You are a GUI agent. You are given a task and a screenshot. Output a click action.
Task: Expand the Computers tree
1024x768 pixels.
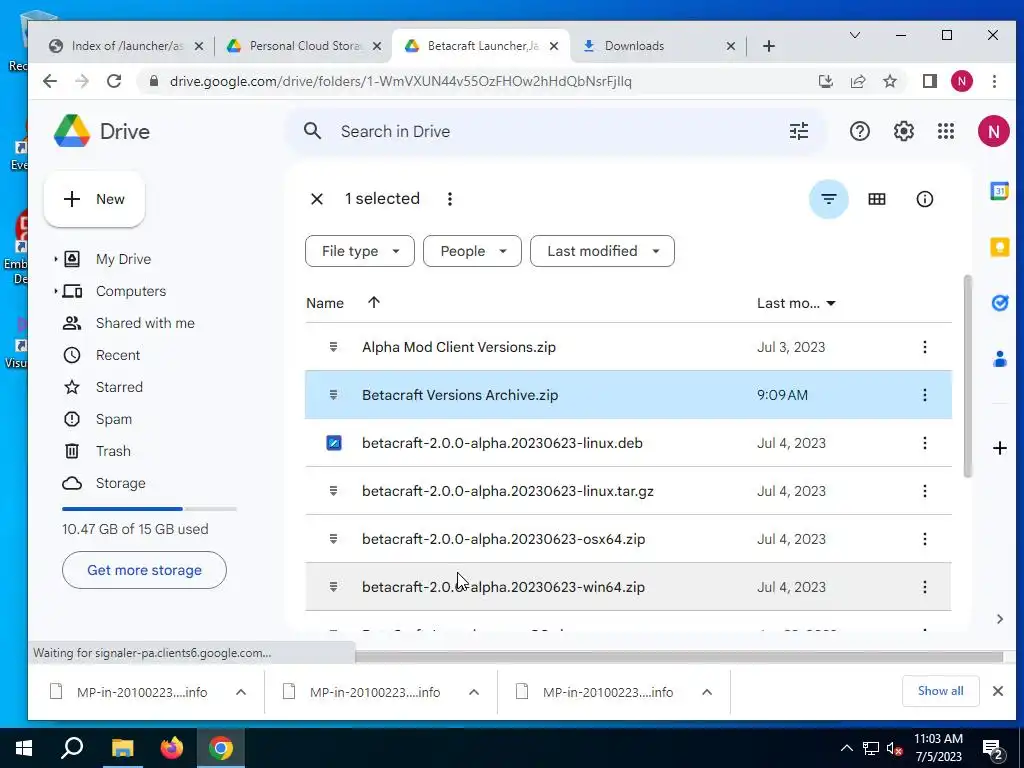click(56, 291)
